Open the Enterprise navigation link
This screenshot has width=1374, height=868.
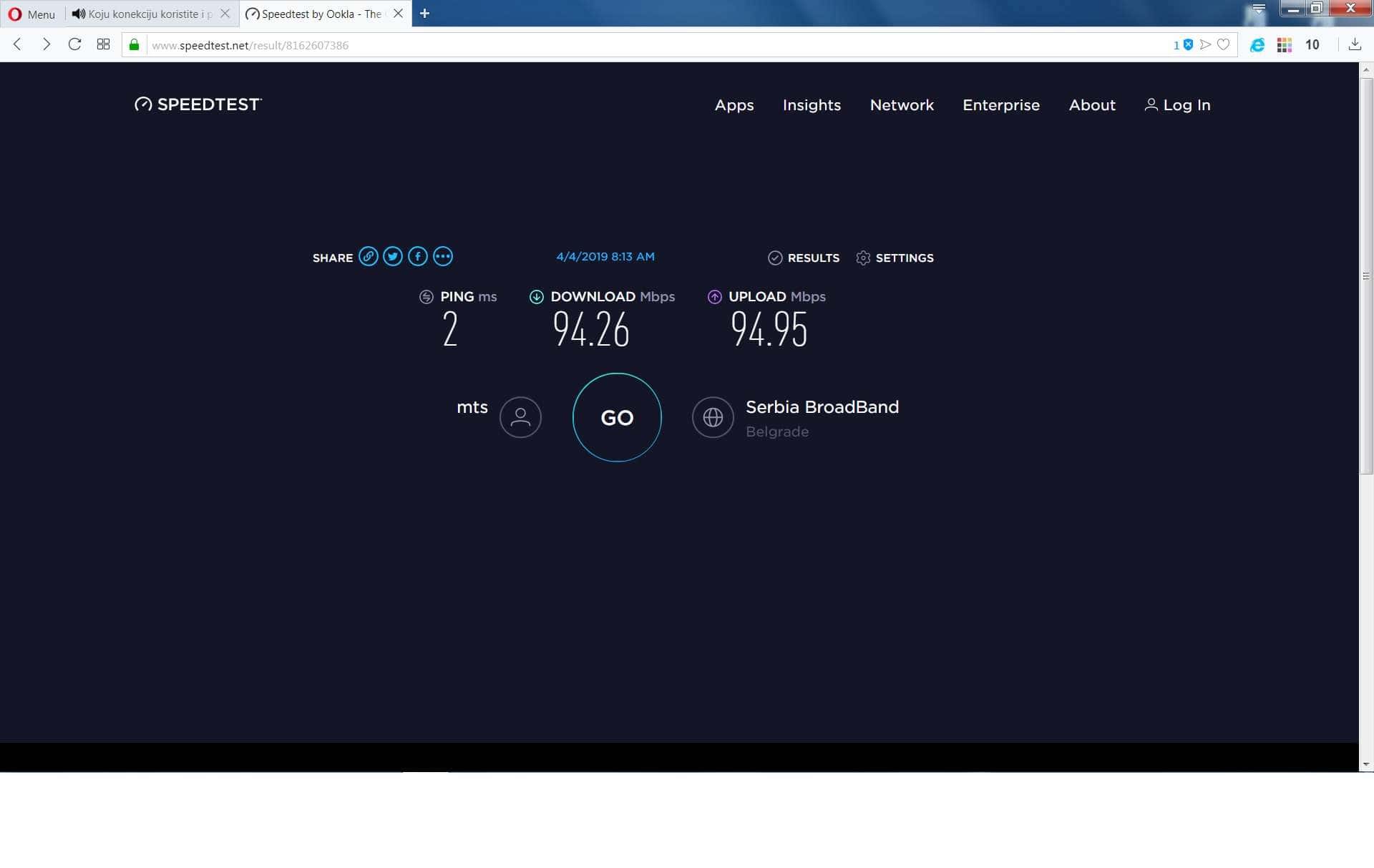pos(1001,105)
